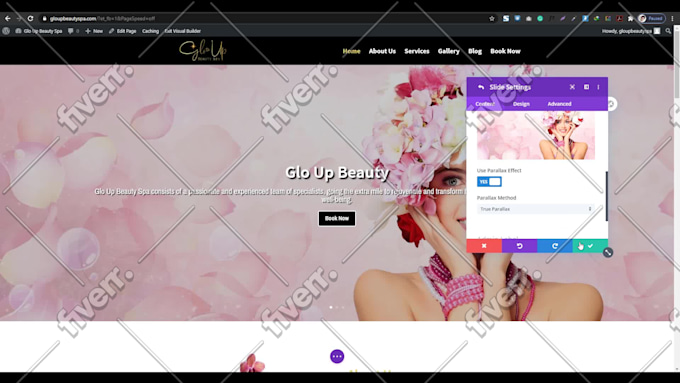Switch to the Design tab
This screenshot has width=680, height=383.
tap(521, 104)
